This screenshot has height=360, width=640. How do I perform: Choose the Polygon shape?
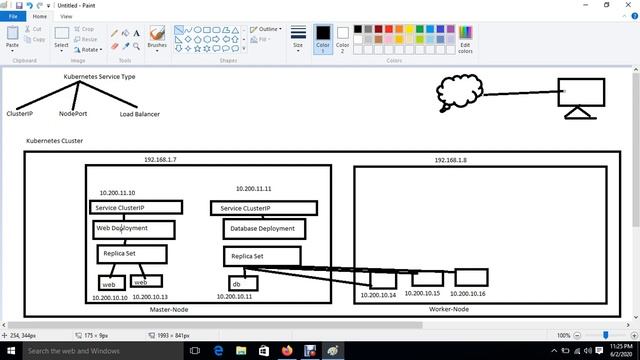[226, 30]
